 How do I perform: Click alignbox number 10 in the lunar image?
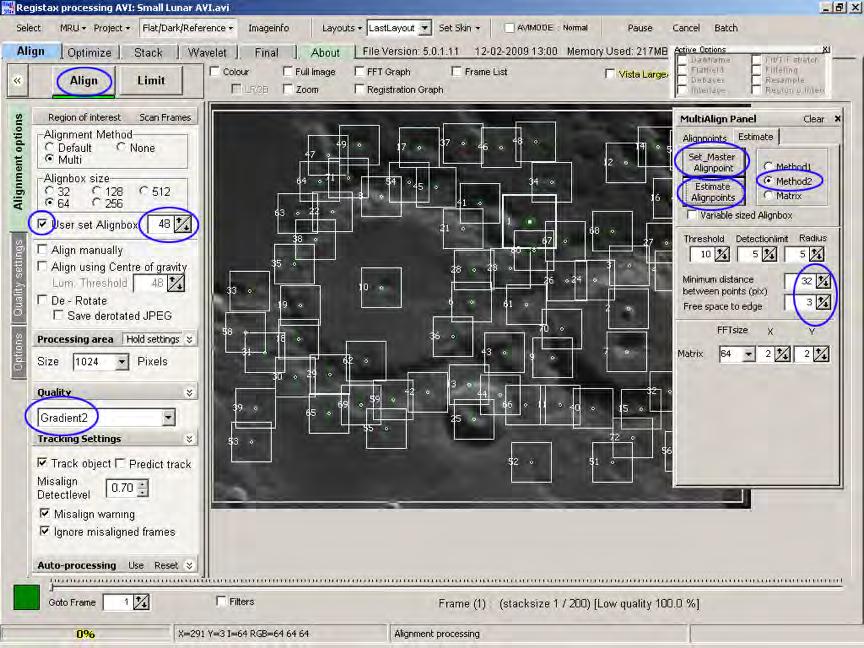[x=381, y=287]
